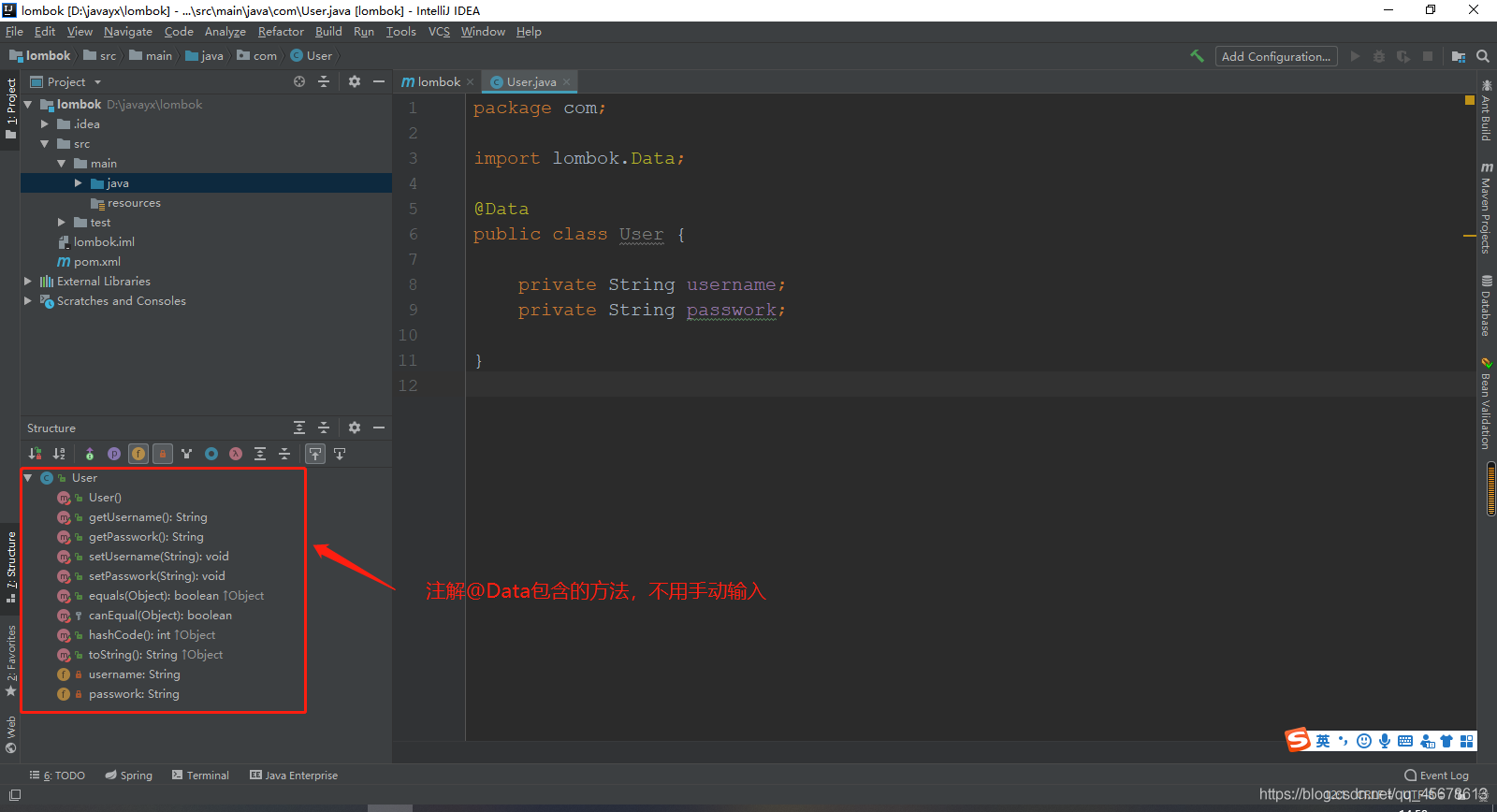Click Scroll from Source icon in Project panel
Viewport: 1497px width, 812px height.
coord(299,81)
